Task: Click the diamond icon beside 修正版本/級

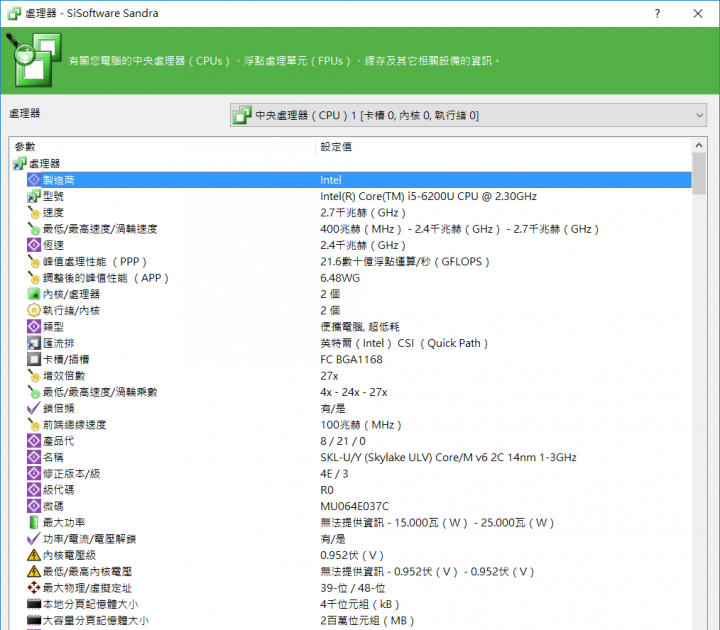Action: [x=34, y=473]
